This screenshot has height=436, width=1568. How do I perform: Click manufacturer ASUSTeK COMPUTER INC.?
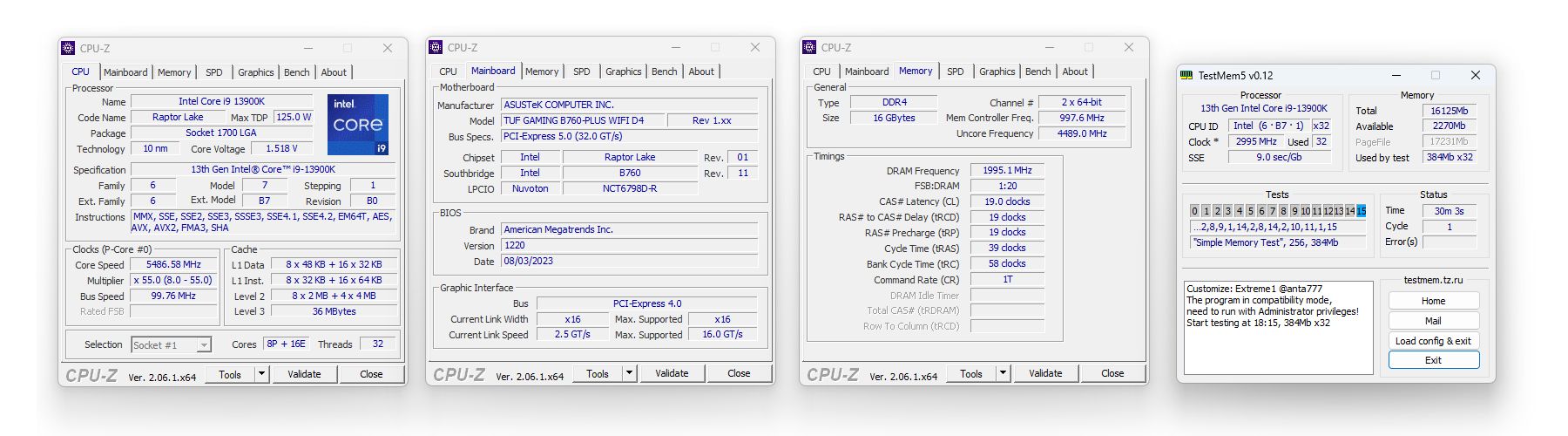(x=630, y=105)
